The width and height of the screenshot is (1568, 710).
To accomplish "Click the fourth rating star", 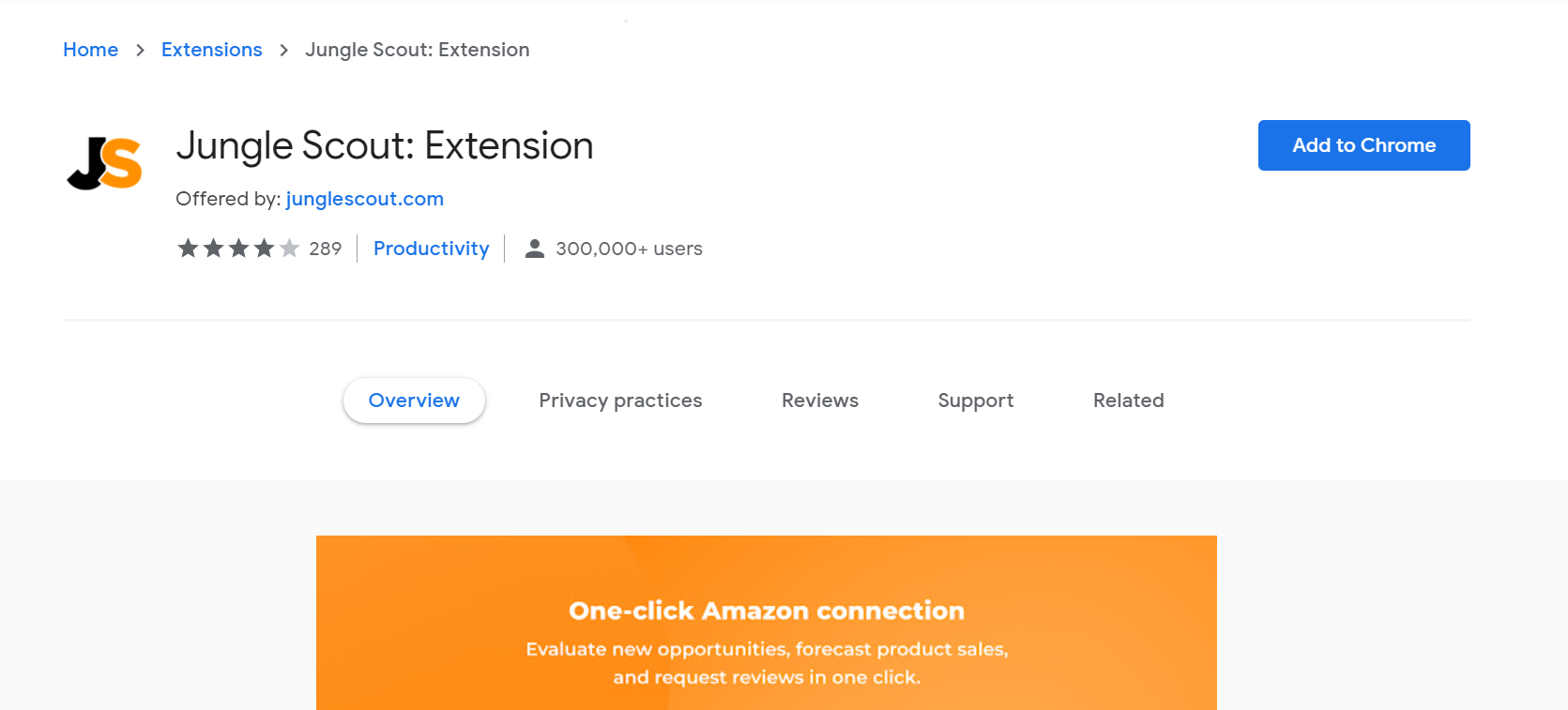I will [264, 248].
